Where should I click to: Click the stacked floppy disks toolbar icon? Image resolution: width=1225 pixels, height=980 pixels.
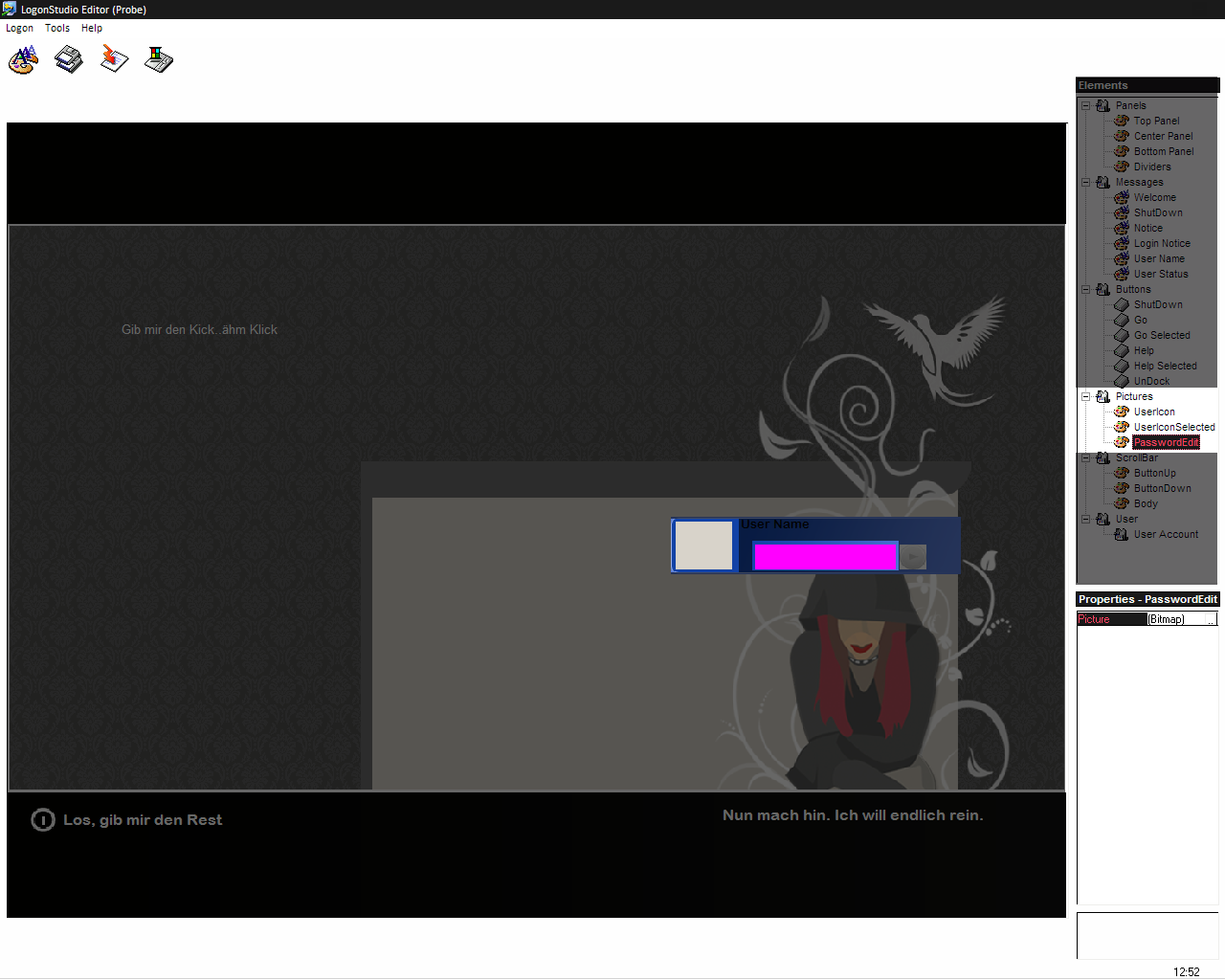pos(69,60)
